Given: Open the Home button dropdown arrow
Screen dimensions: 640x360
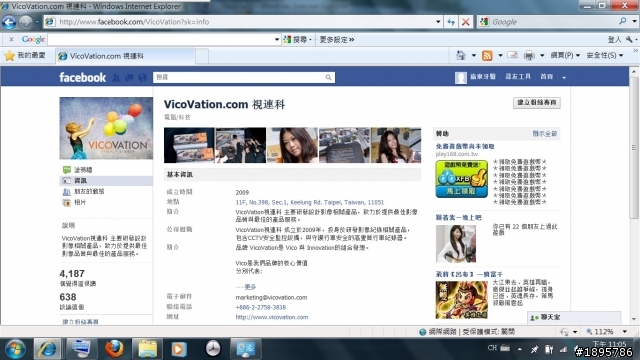Looking at the screenshot, I should pos(473,55).
